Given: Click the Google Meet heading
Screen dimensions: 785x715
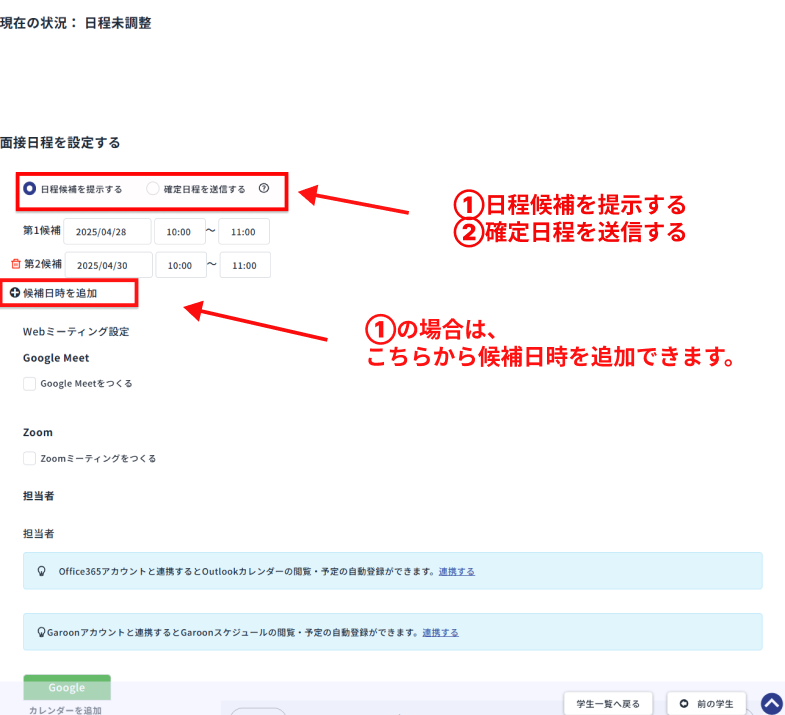Looking at the screenshot, I should pos(56,358).
